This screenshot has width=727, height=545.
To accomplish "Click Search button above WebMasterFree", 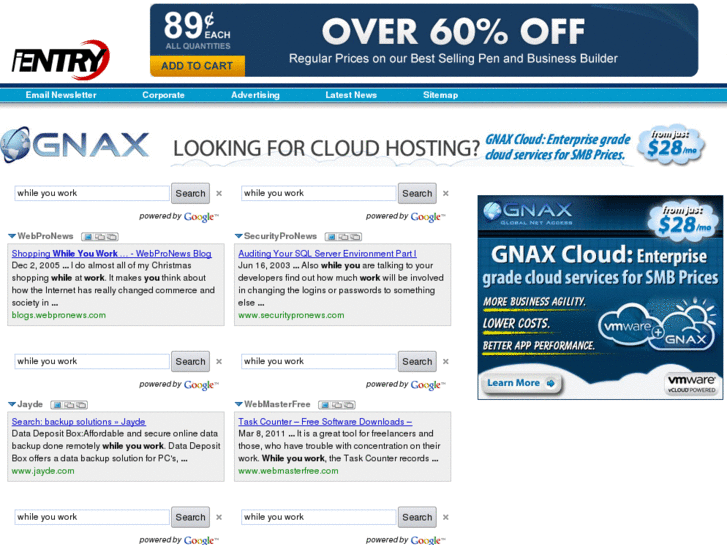I will tap(417, 361).
